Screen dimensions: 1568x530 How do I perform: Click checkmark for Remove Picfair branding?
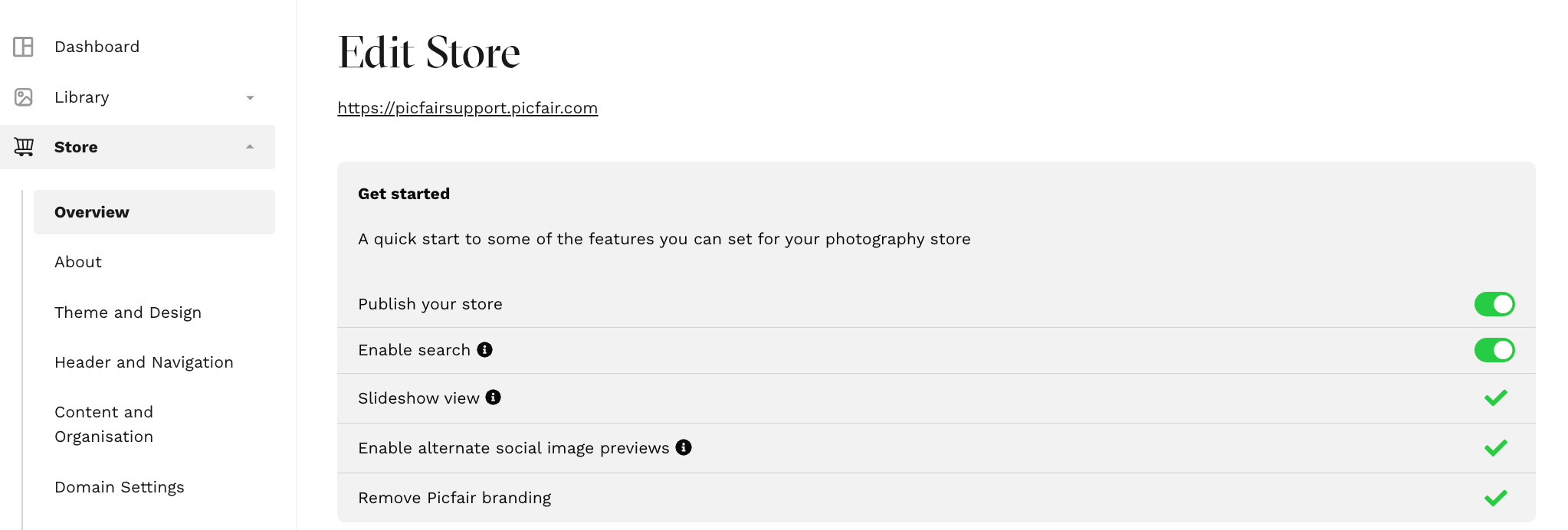[x=1495, y=498]
